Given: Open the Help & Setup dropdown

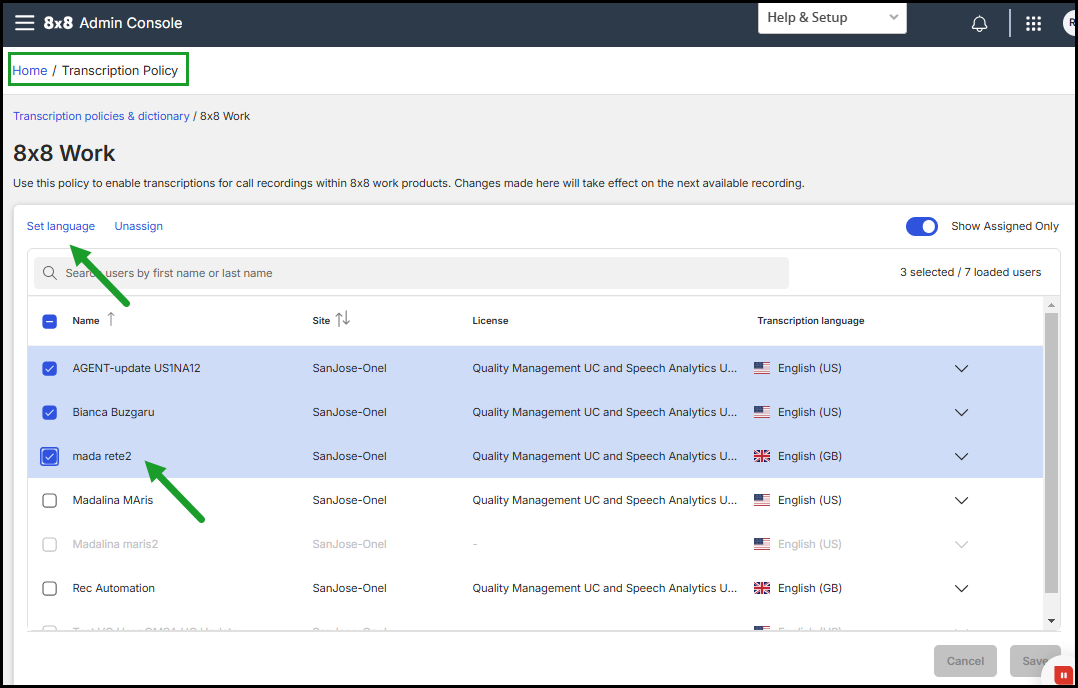Looking at the screenshot, I should click(832, 18).
